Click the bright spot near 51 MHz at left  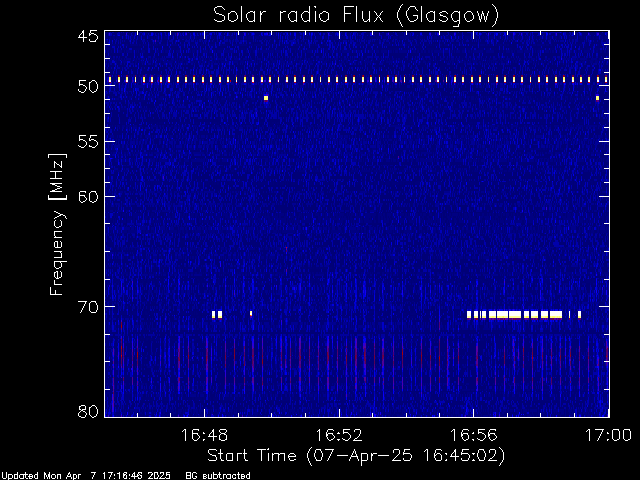(266, 98)
